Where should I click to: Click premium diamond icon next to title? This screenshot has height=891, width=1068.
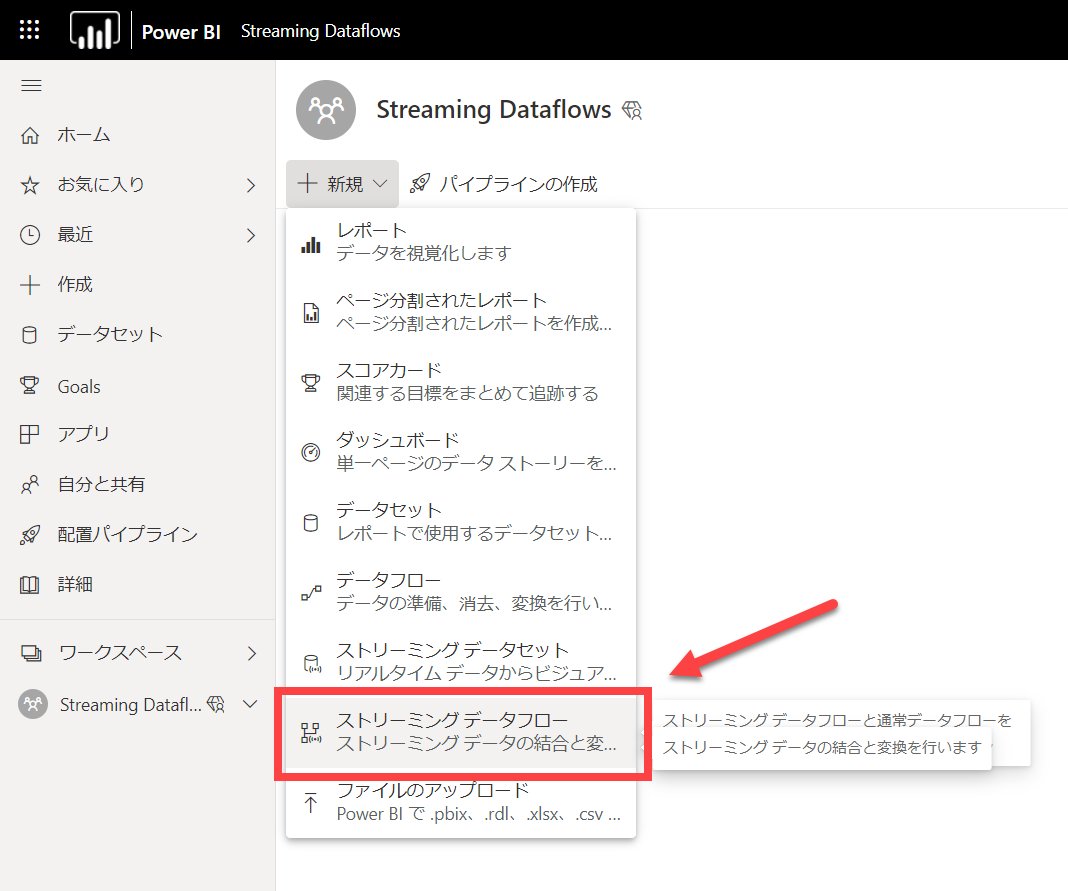coord(632,110)
